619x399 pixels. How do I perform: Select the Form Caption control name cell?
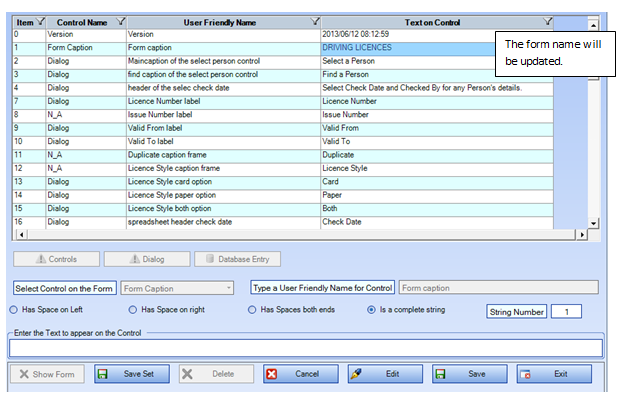tap(86, 48)
